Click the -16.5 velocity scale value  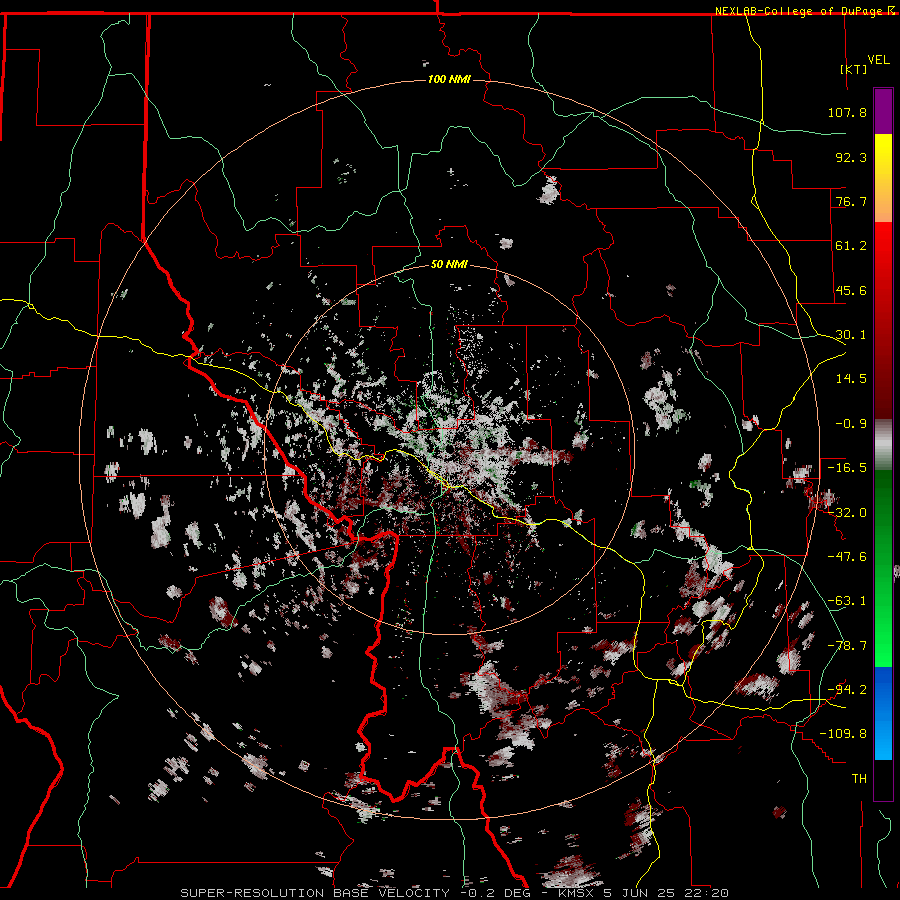(x=847, y=468)
